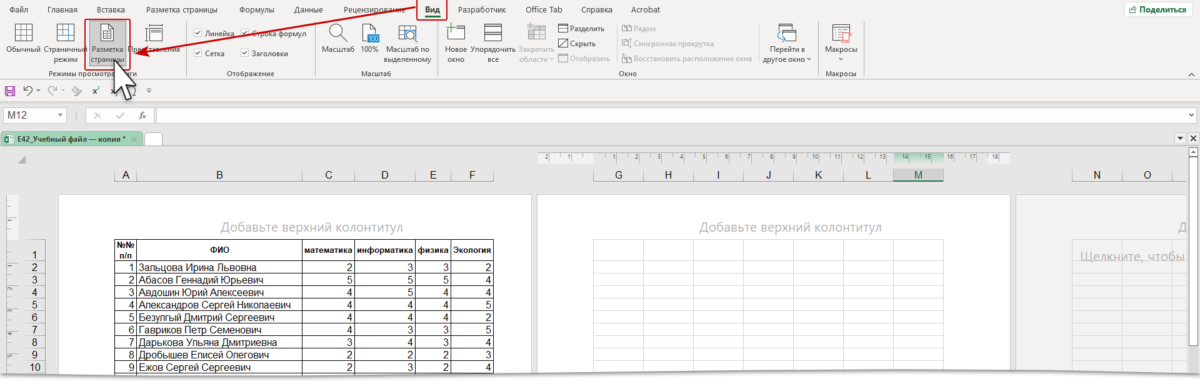
Task: Set zoom to 100%
Action: click(369, 40)
